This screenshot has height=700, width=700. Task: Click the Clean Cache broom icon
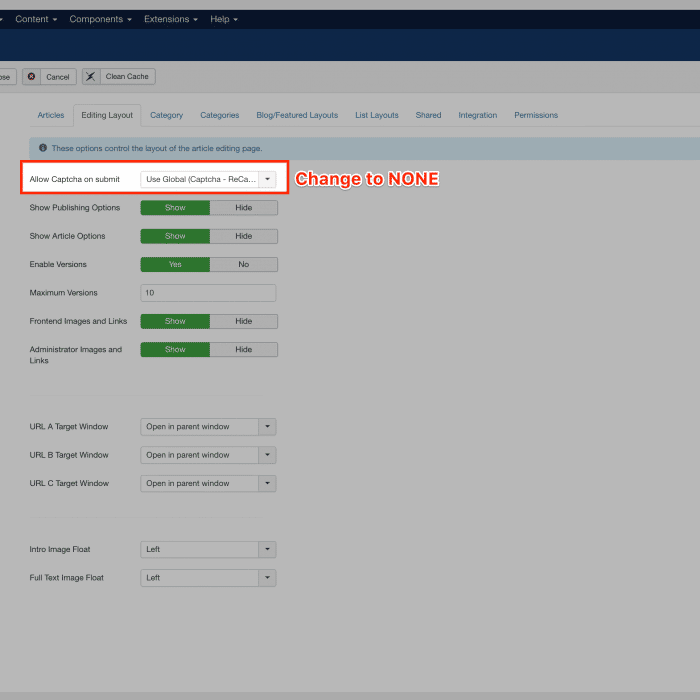point(92,77)
